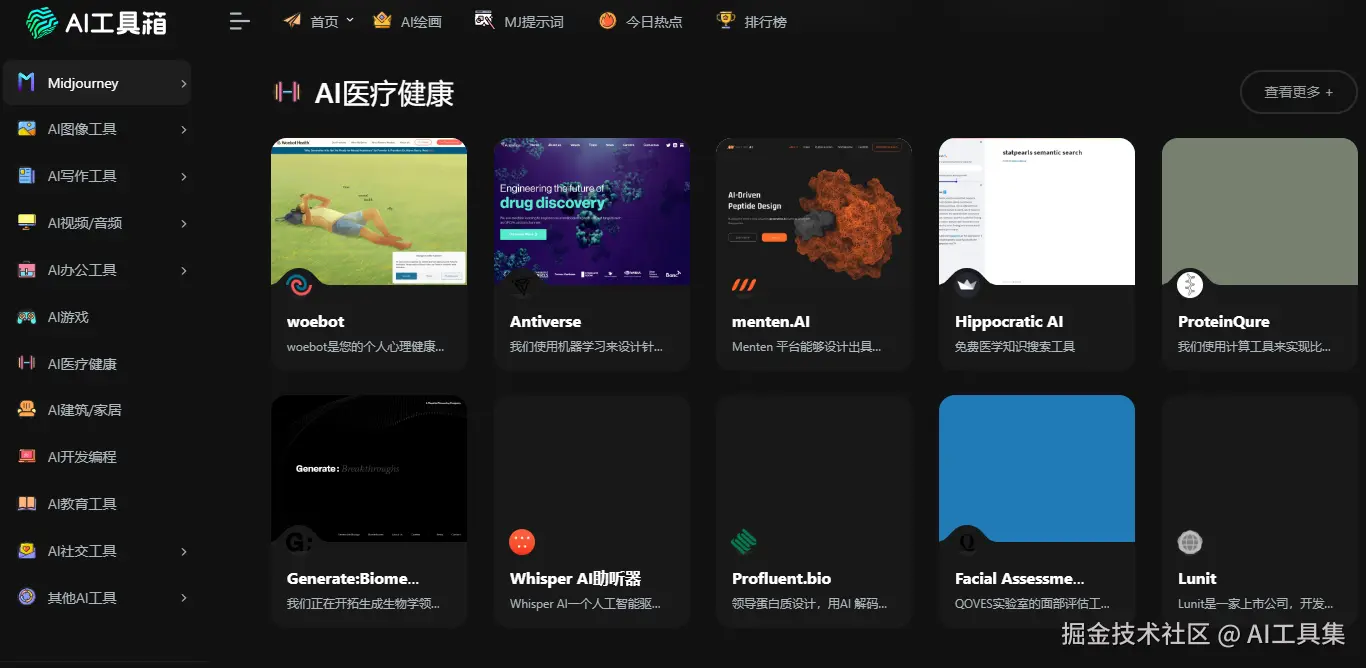Click the fire icon beside 今日热点

click(607, 20)
